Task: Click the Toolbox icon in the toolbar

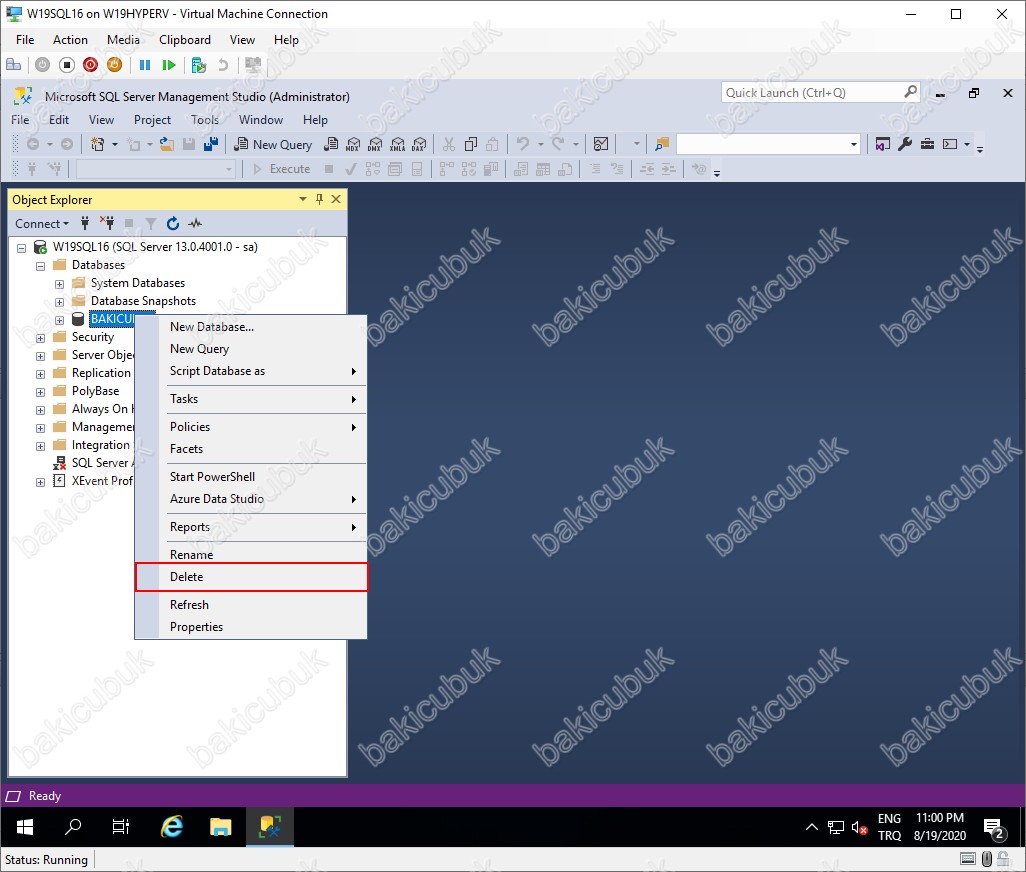Action: [x=927, y=144]
